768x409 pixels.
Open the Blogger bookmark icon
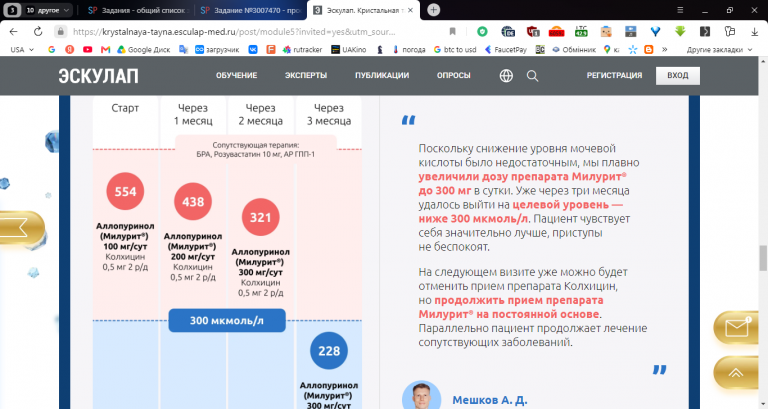pos(648,49)
